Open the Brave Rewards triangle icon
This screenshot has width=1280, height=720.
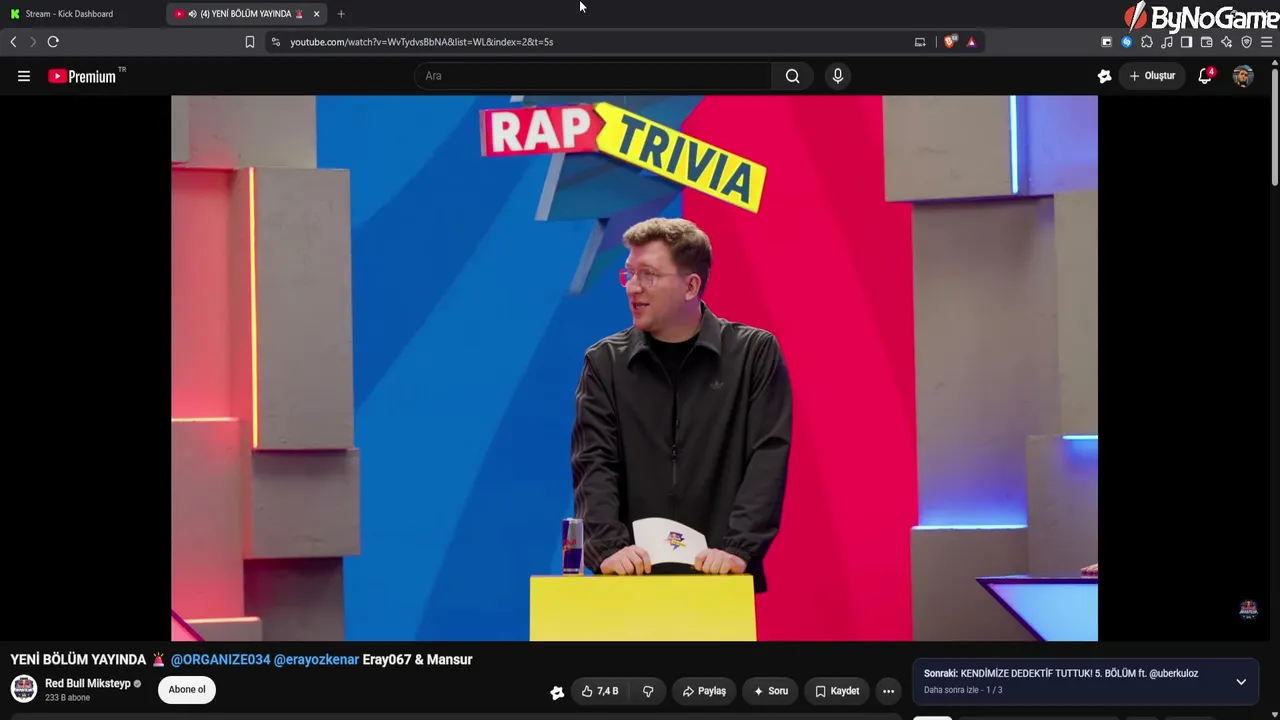click(971, 42)
